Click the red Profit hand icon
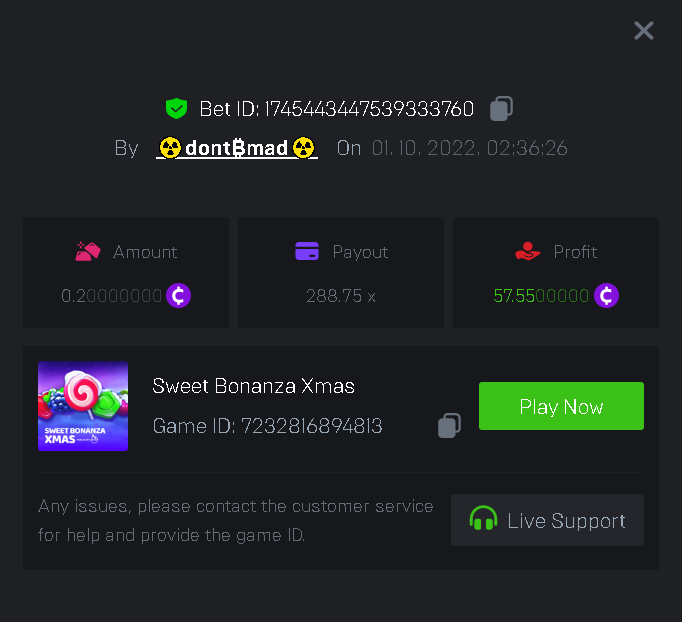The width and height of the screenshot is (682, 622). point(528,252)
